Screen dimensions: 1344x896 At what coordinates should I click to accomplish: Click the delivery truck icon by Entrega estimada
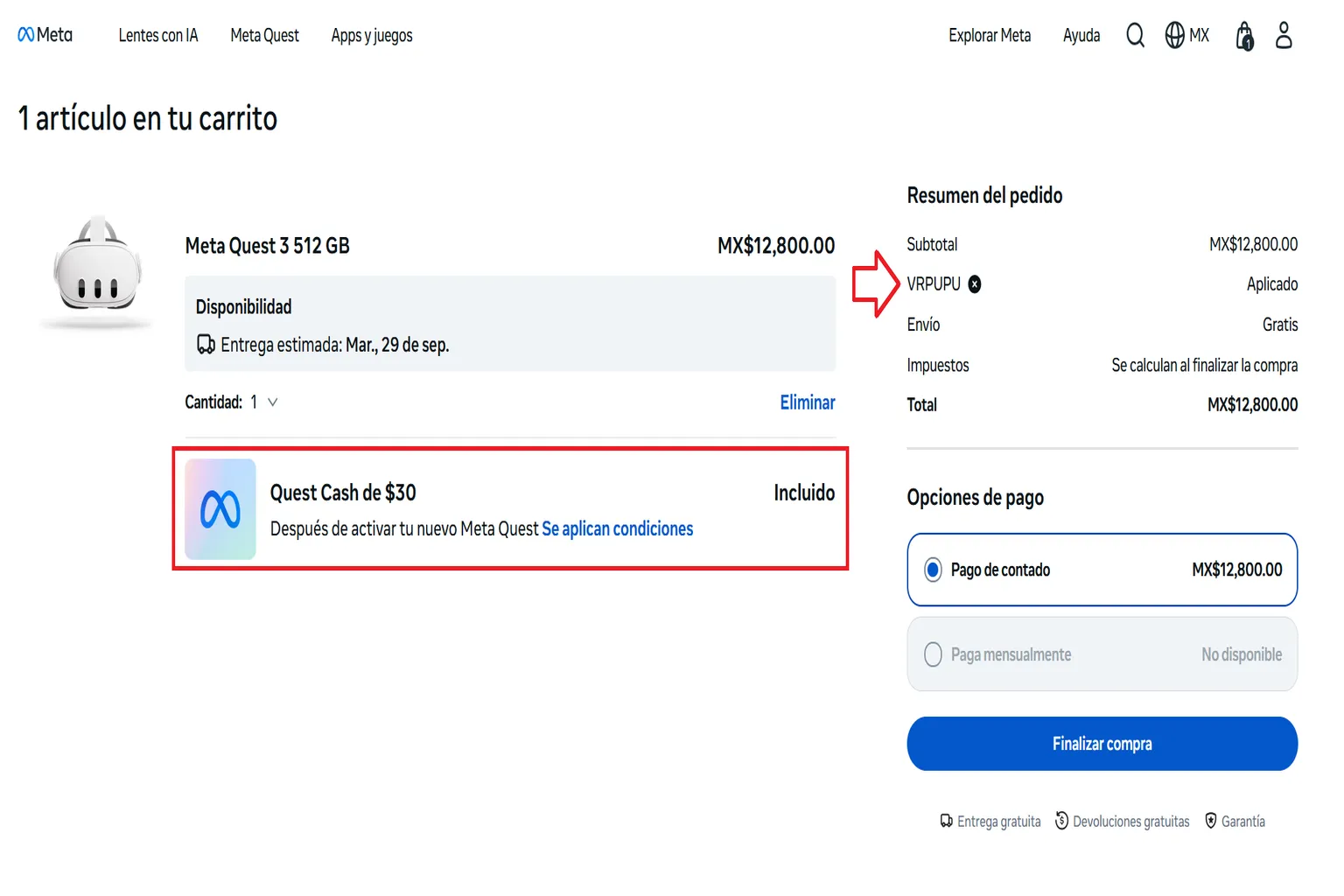coord(206,344)
